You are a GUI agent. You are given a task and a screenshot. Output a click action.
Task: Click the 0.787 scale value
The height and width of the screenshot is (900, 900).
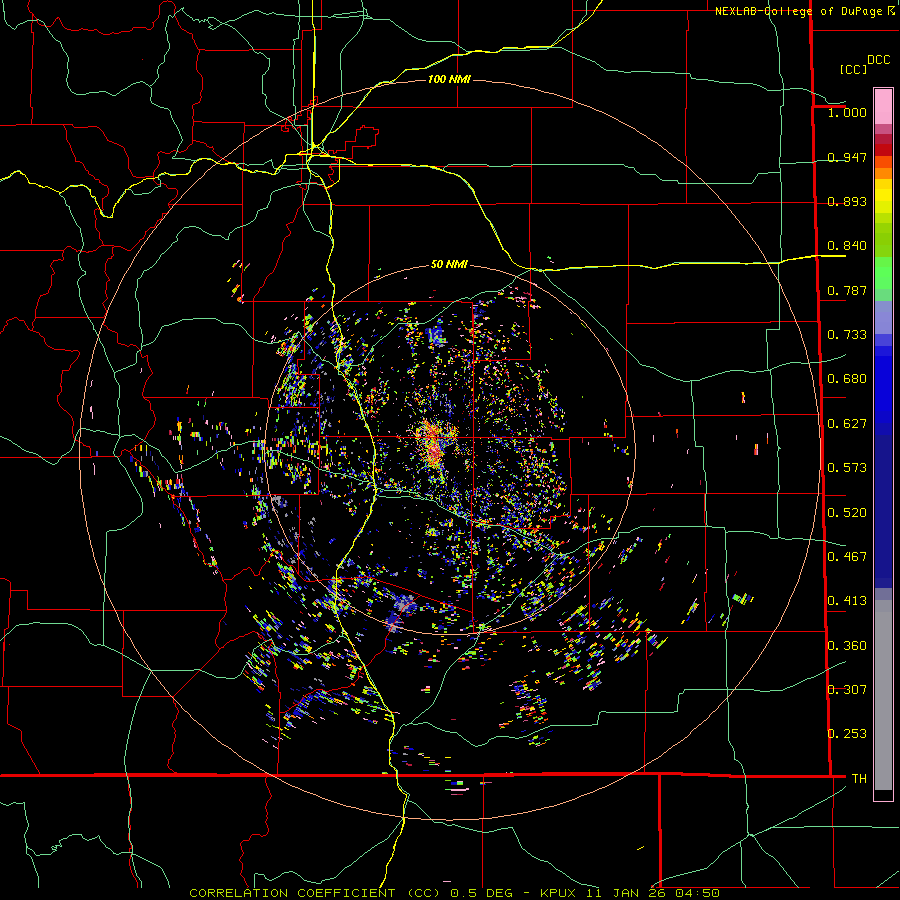[847, 290]
